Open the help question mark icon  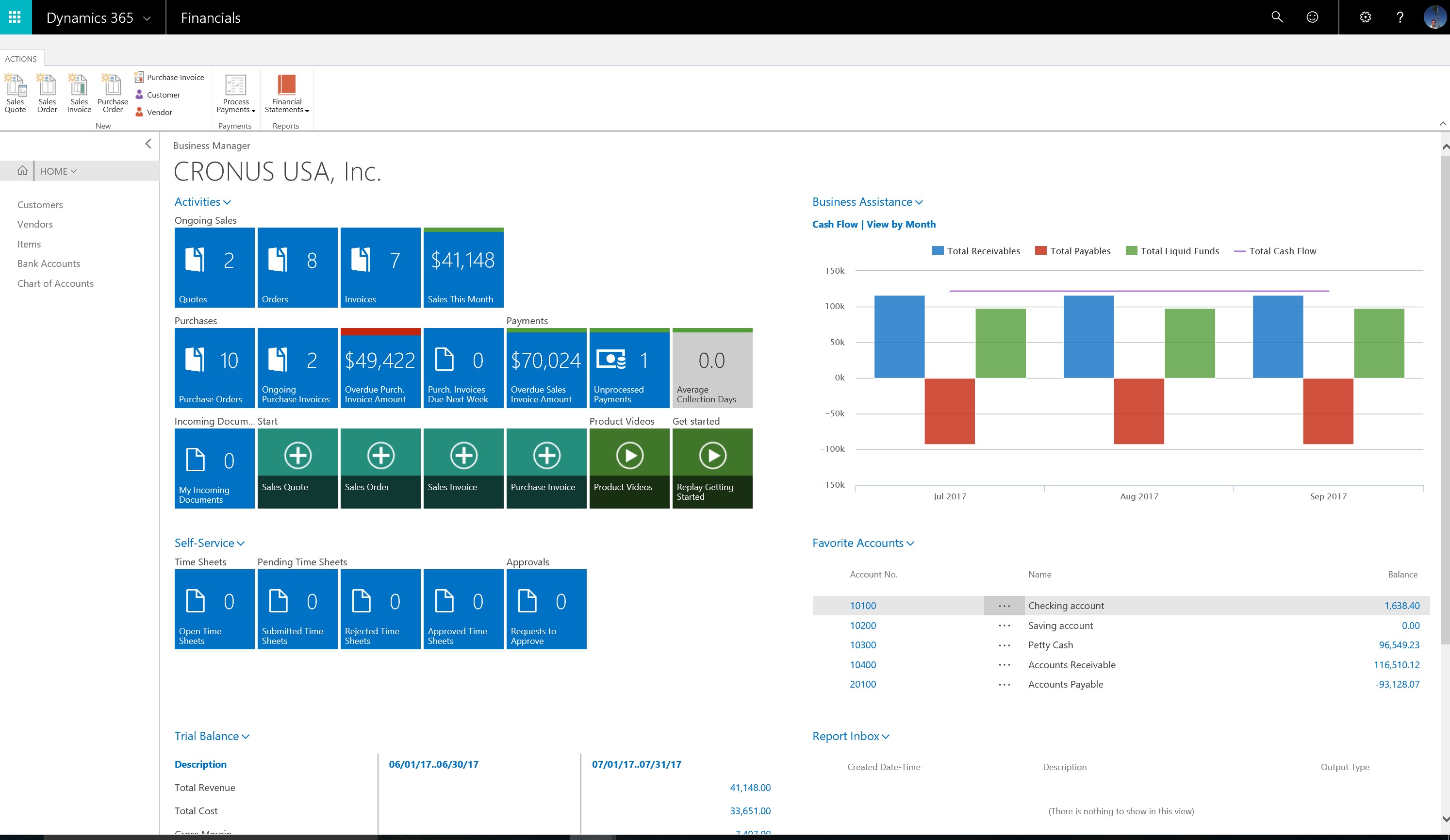[1400, 17]
